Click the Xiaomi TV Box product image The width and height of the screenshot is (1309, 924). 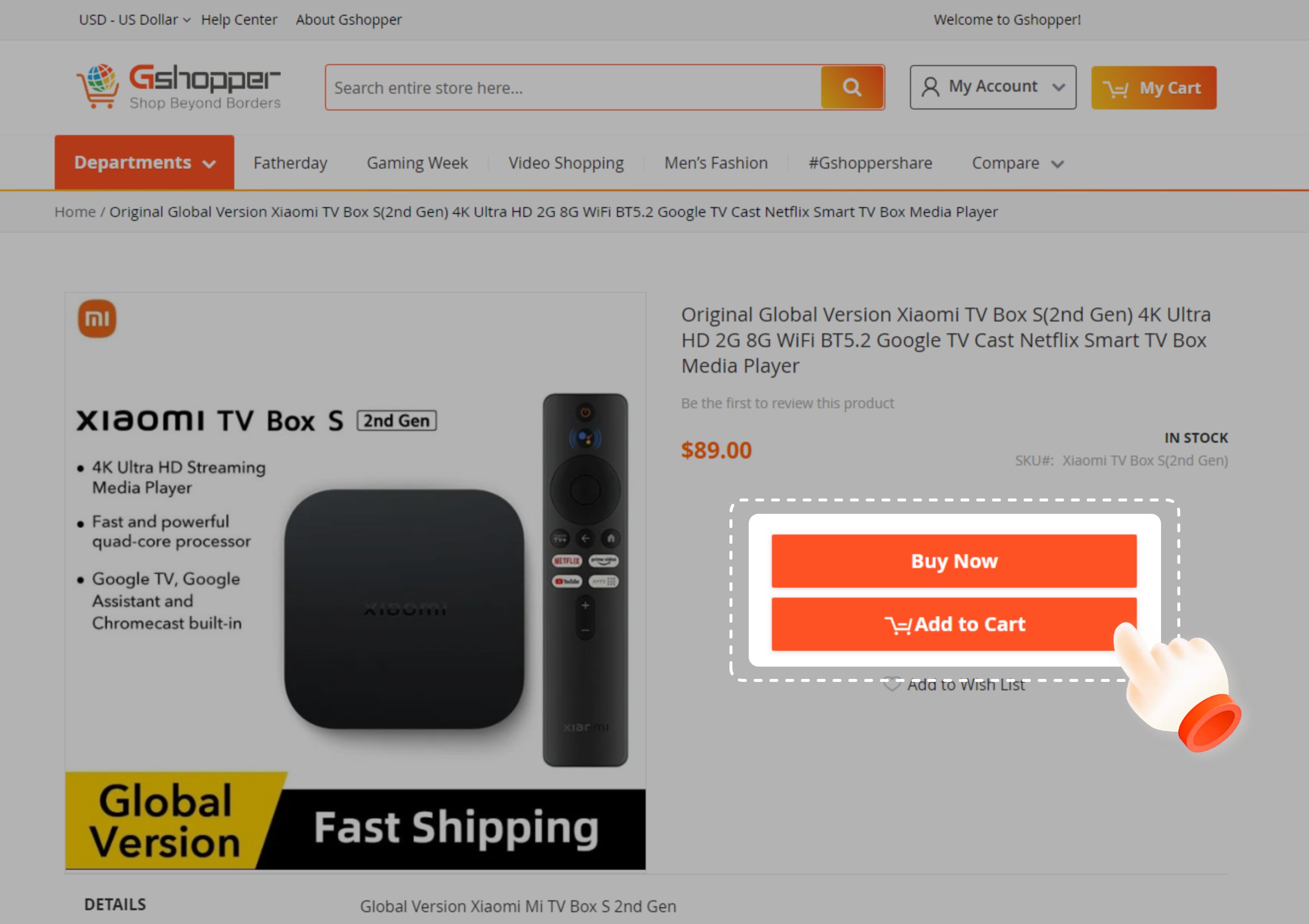click(x=355, y=581)
